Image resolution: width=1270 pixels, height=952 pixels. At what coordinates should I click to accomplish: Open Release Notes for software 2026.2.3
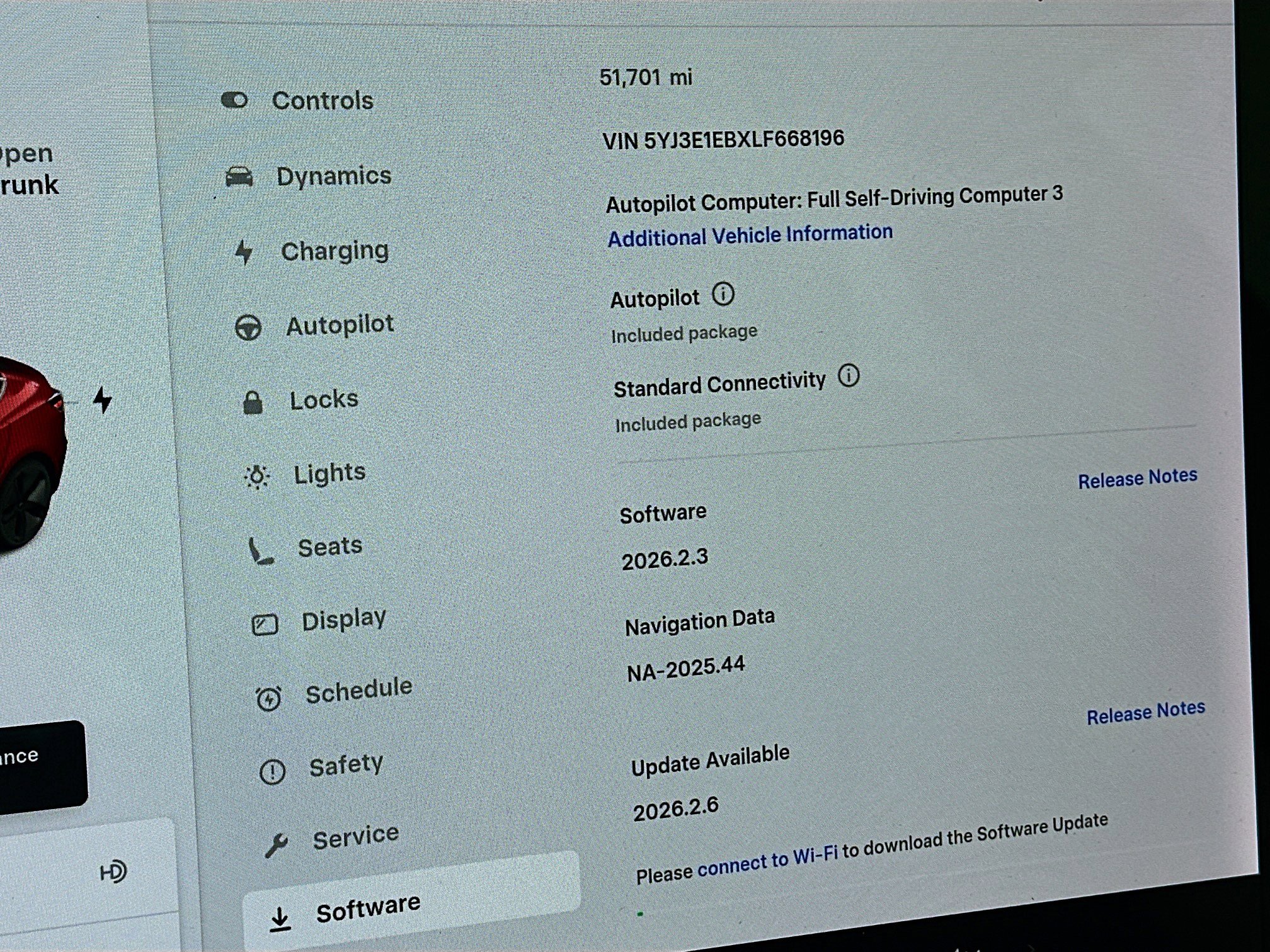tap(1138, 477)
